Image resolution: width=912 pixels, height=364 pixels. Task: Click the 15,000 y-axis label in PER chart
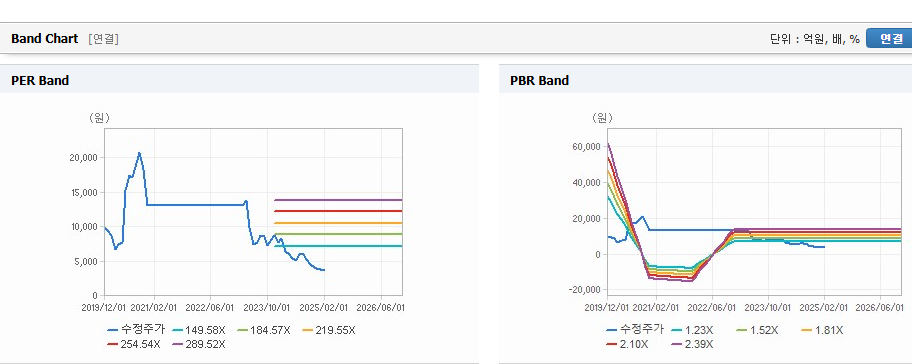point(84,192)
